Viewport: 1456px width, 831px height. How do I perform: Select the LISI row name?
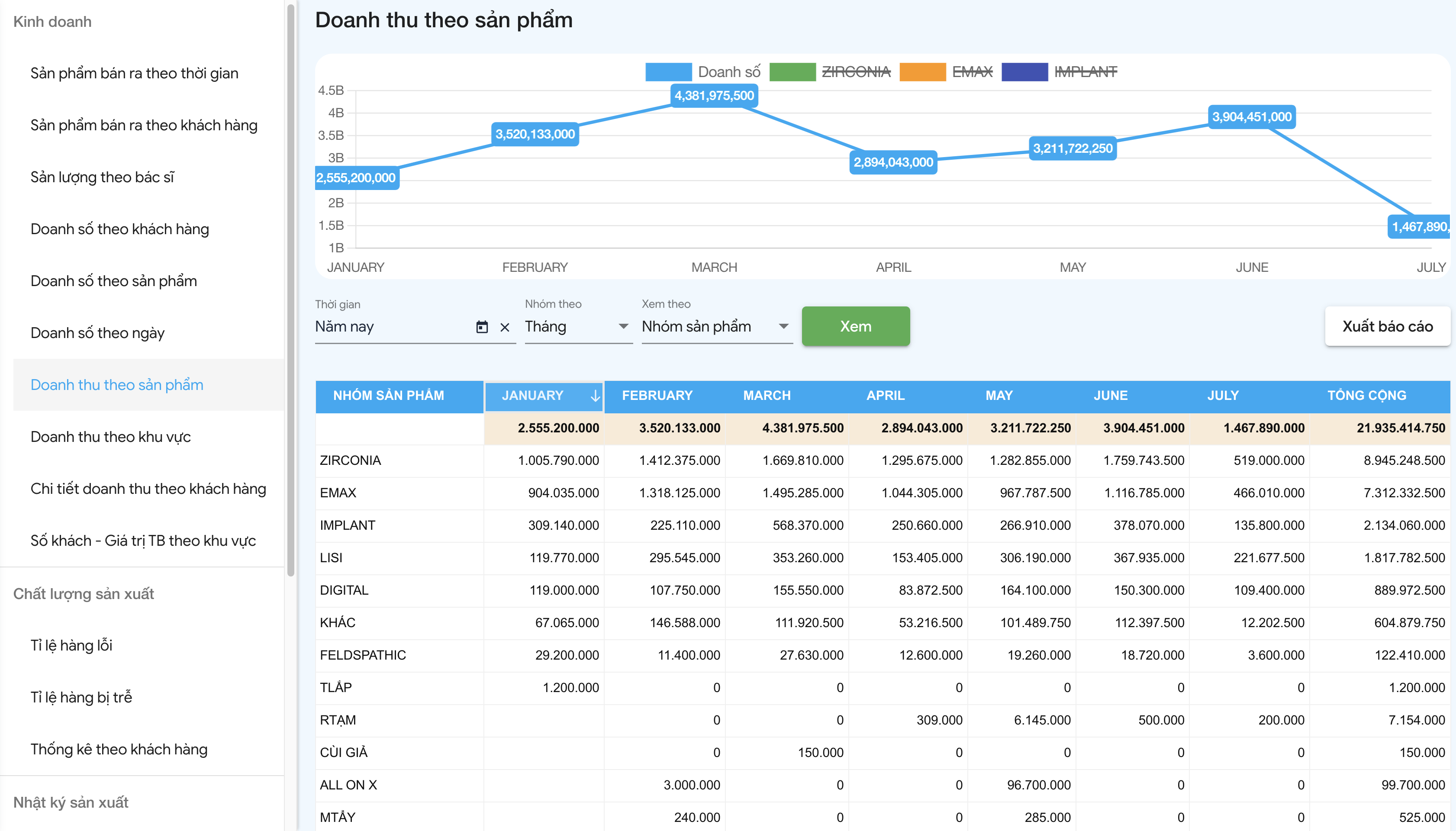coord(331,557)
